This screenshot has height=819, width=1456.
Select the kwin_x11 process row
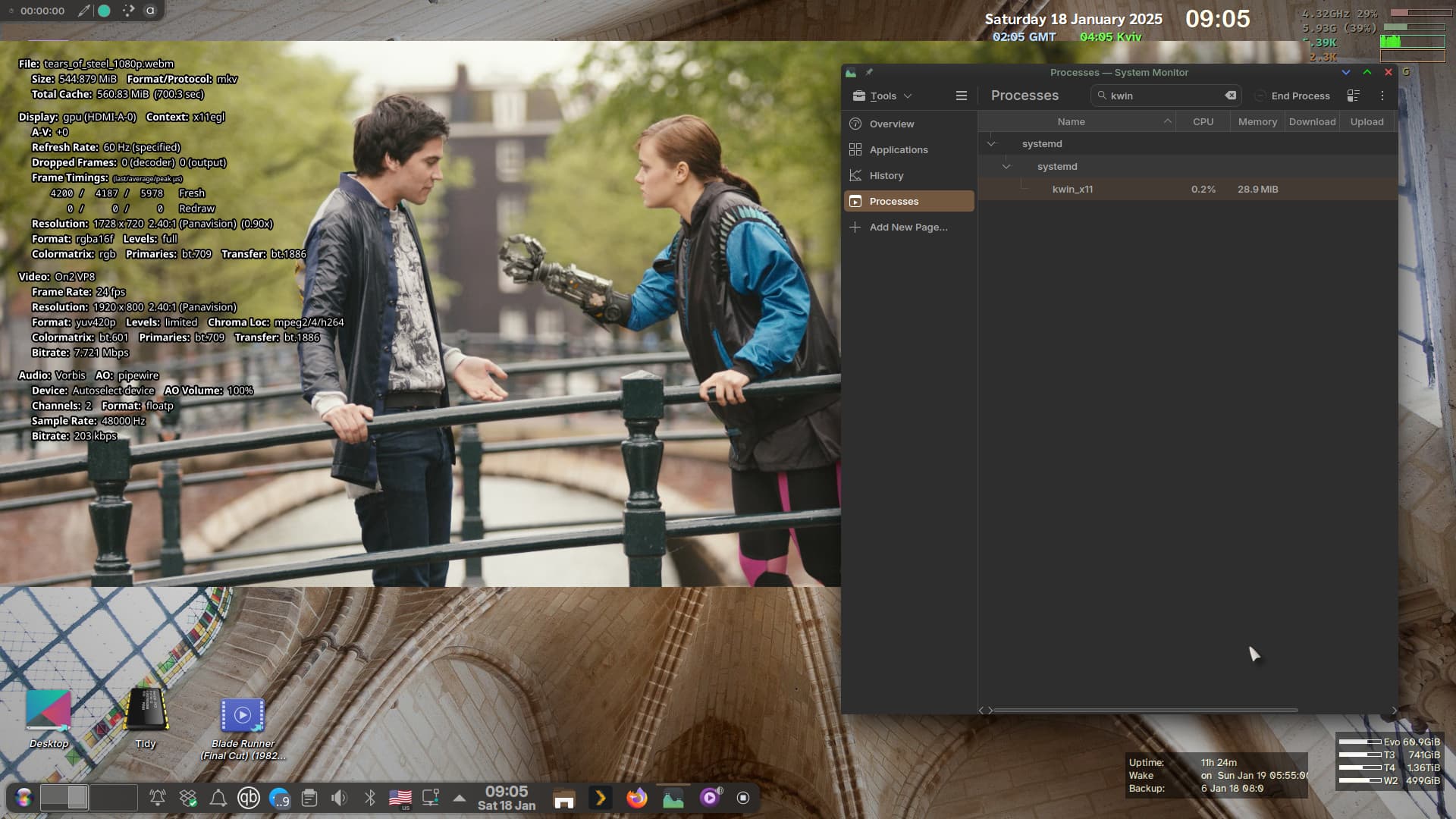[x=1188, y=190]
